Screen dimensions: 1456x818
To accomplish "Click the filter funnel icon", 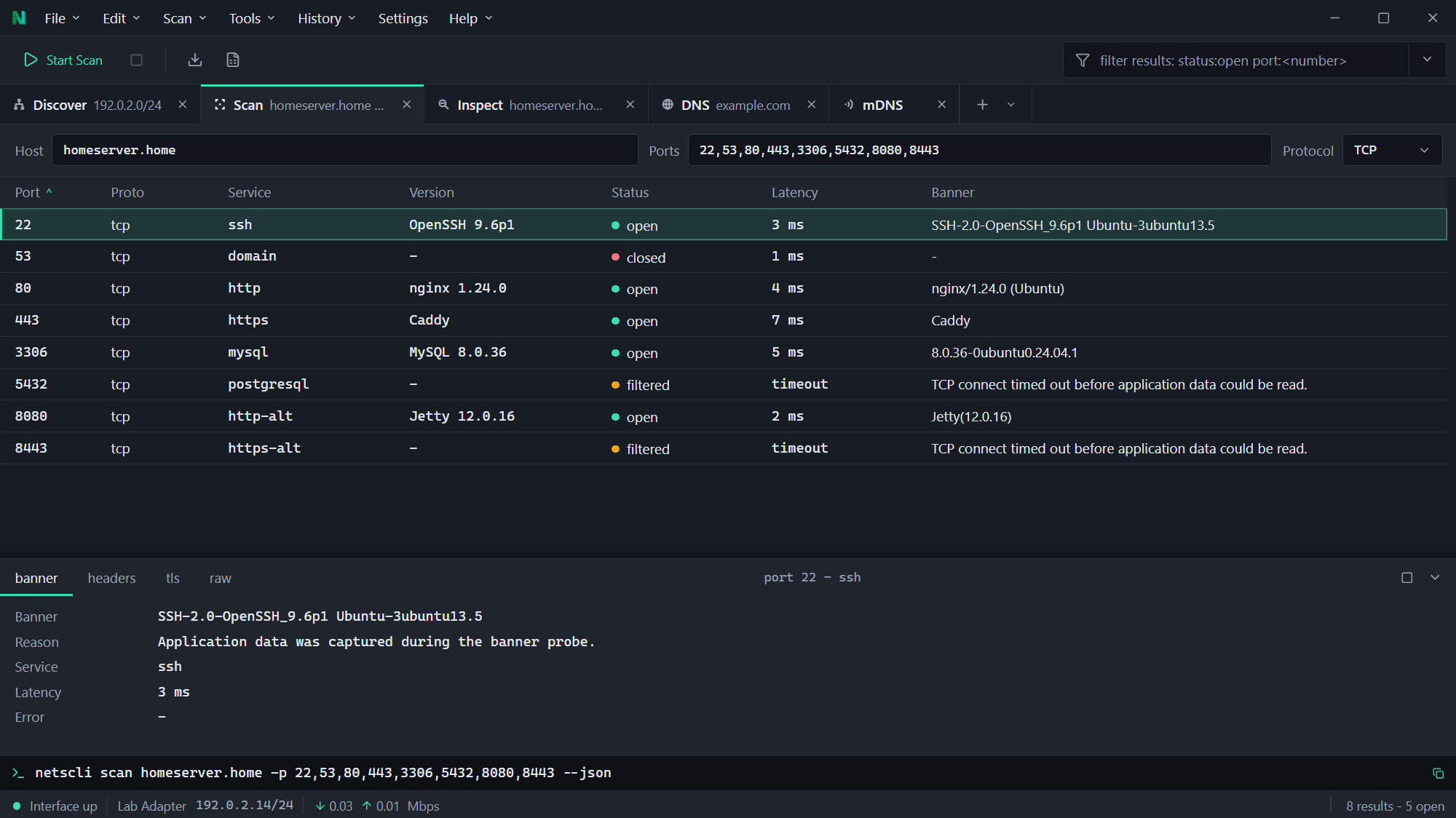I will coord(1083,60).
